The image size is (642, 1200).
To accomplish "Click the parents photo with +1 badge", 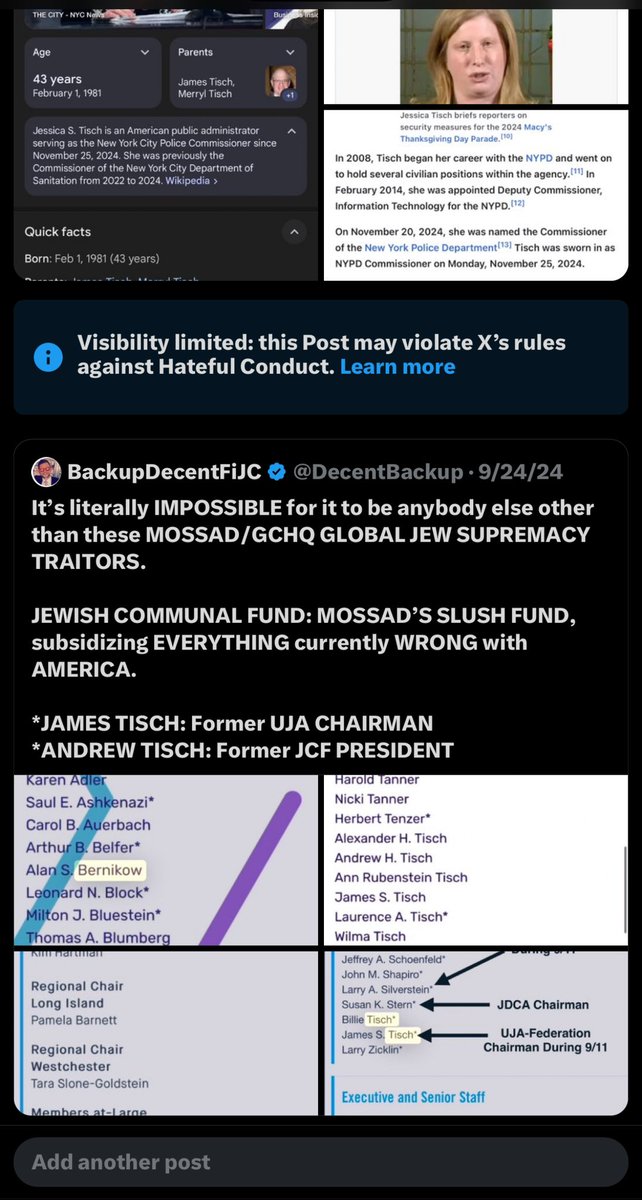I will pos(280,82).
